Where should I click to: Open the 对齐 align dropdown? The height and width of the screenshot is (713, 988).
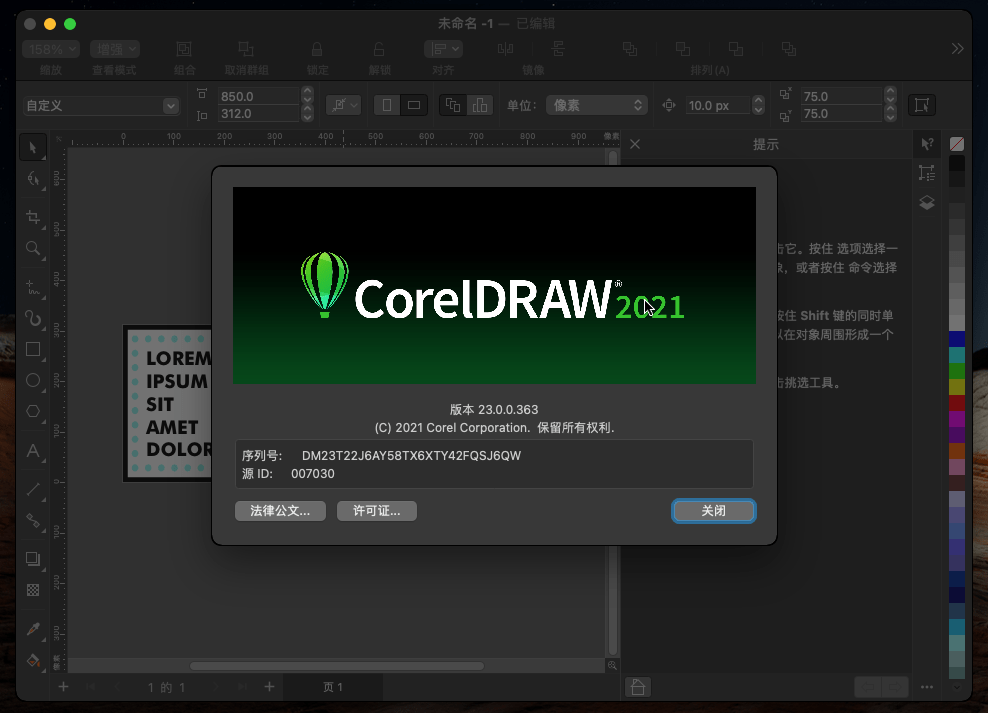(x=443, y=49)
